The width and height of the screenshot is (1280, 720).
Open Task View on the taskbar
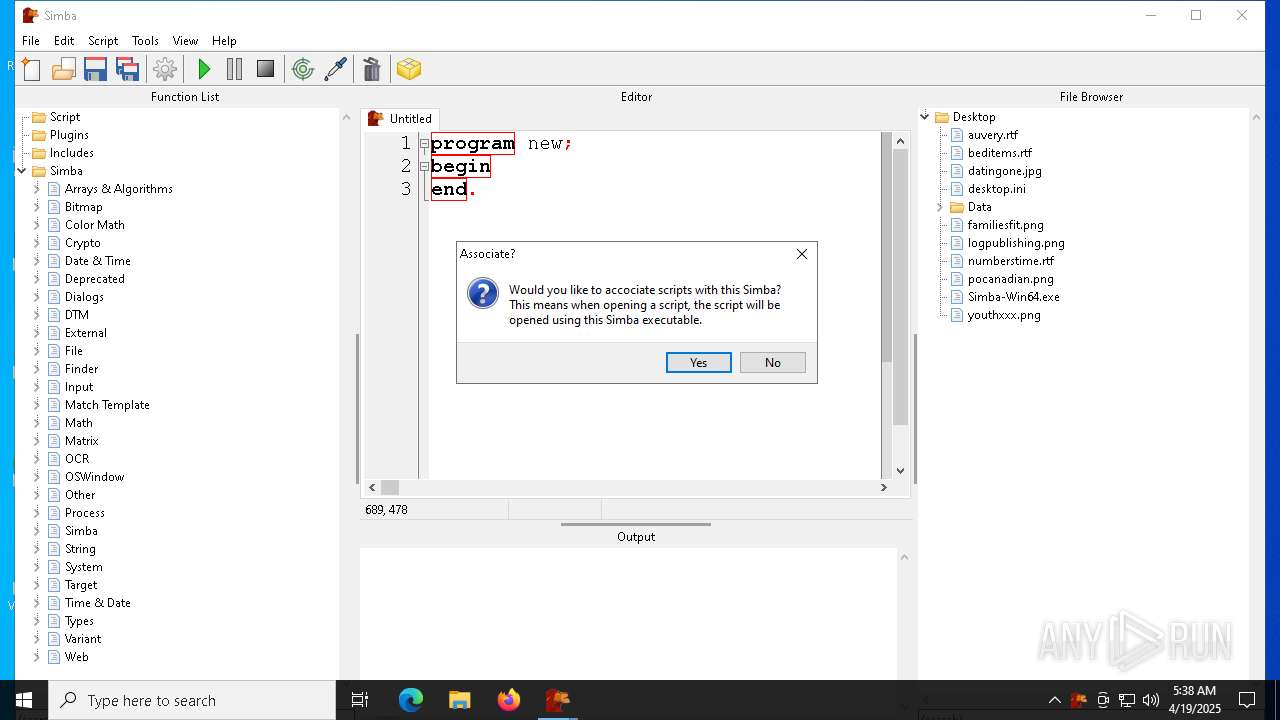pos(361,700)
